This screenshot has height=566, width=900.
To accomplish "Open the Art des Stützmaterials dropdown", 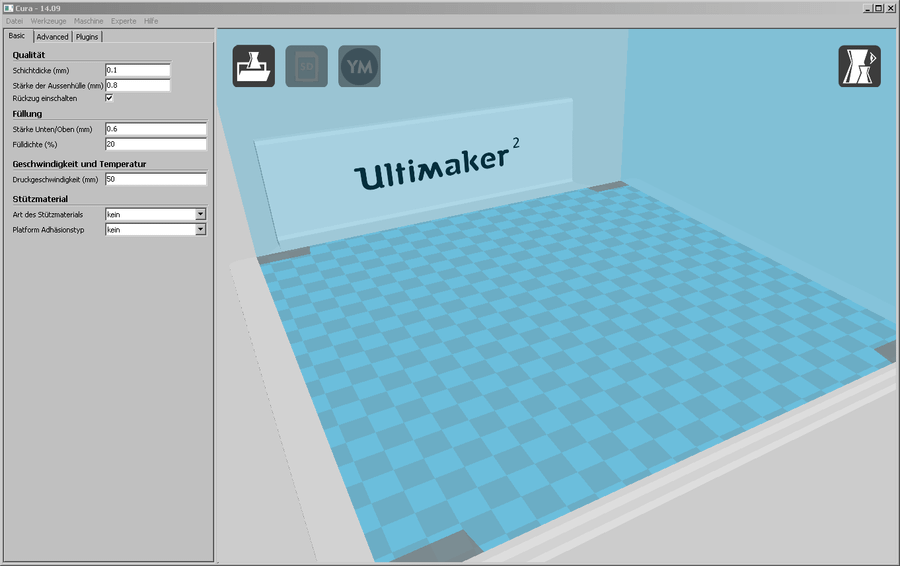I will click(x=156, y=214).
